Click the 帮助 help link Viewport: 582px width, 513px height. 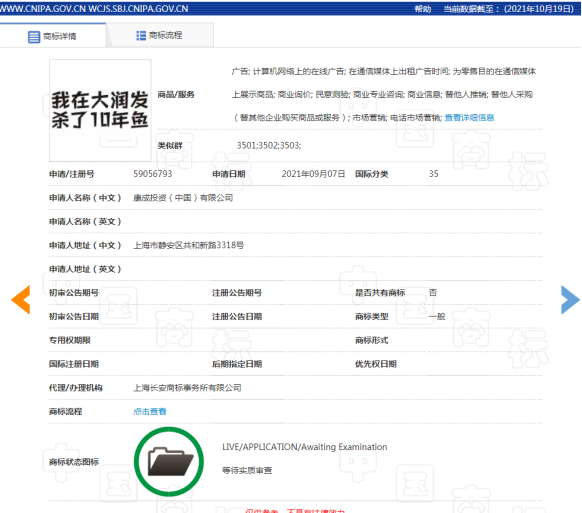tap(423, 9)
